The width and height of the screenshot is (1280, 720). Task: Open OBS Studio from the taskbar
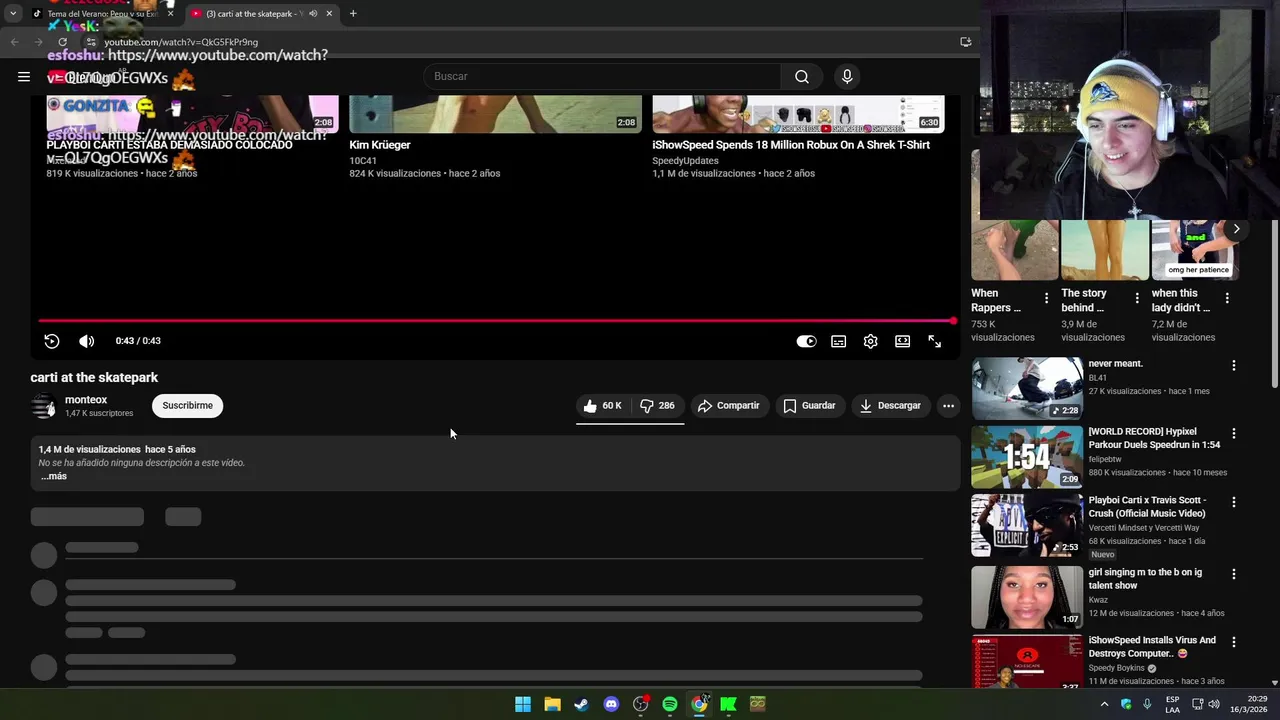click(640, 704)
